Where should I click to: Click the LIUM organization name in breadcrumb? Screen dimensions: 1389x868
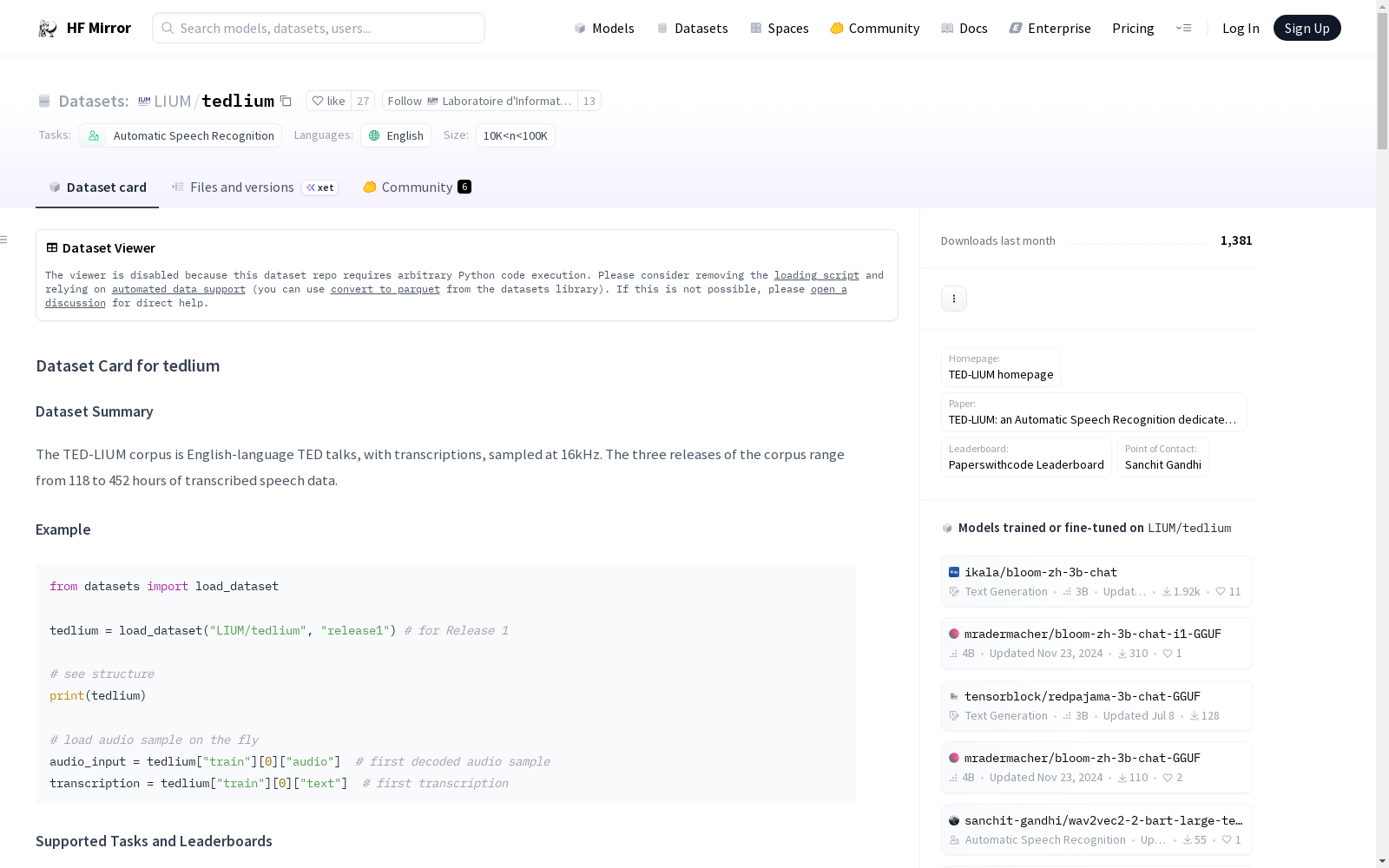pyautogui.click(x=172, y=102)
